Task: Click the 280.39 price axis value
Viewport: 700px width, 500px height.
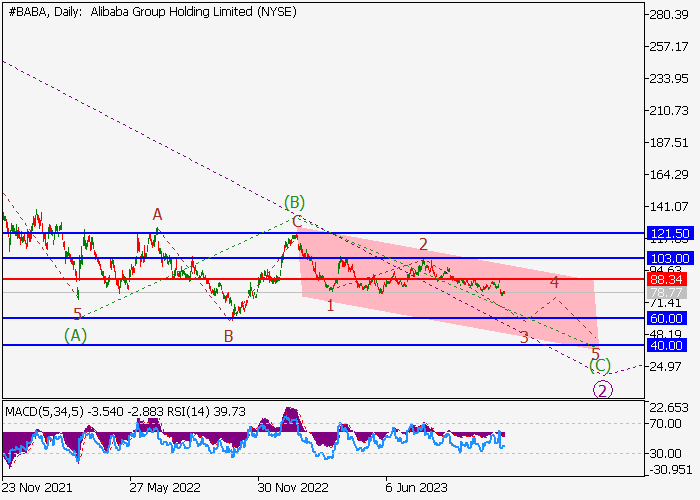Action: click(668, 15)
